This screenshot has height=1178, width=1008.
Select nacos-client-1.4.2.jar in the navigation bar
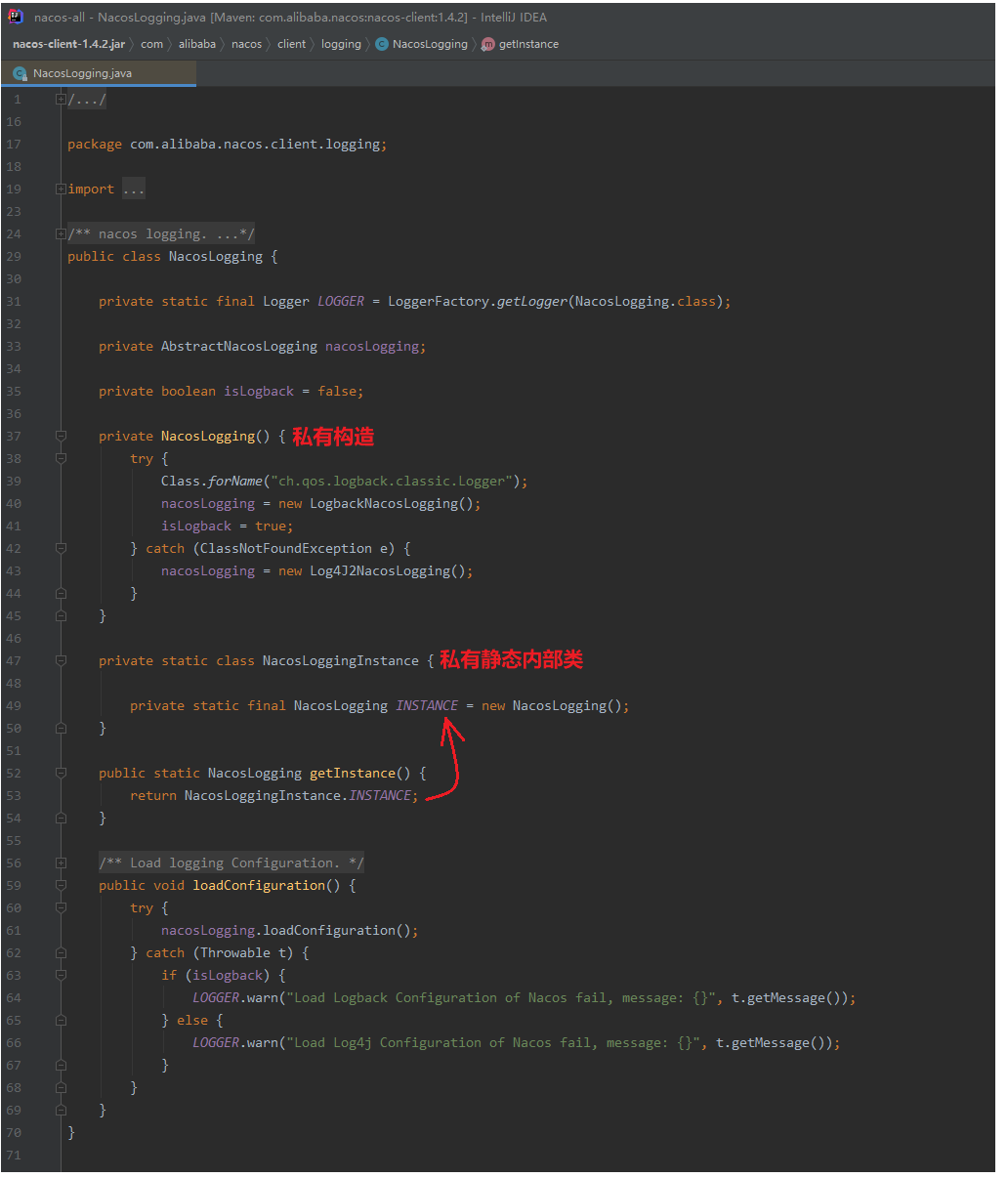68,44
